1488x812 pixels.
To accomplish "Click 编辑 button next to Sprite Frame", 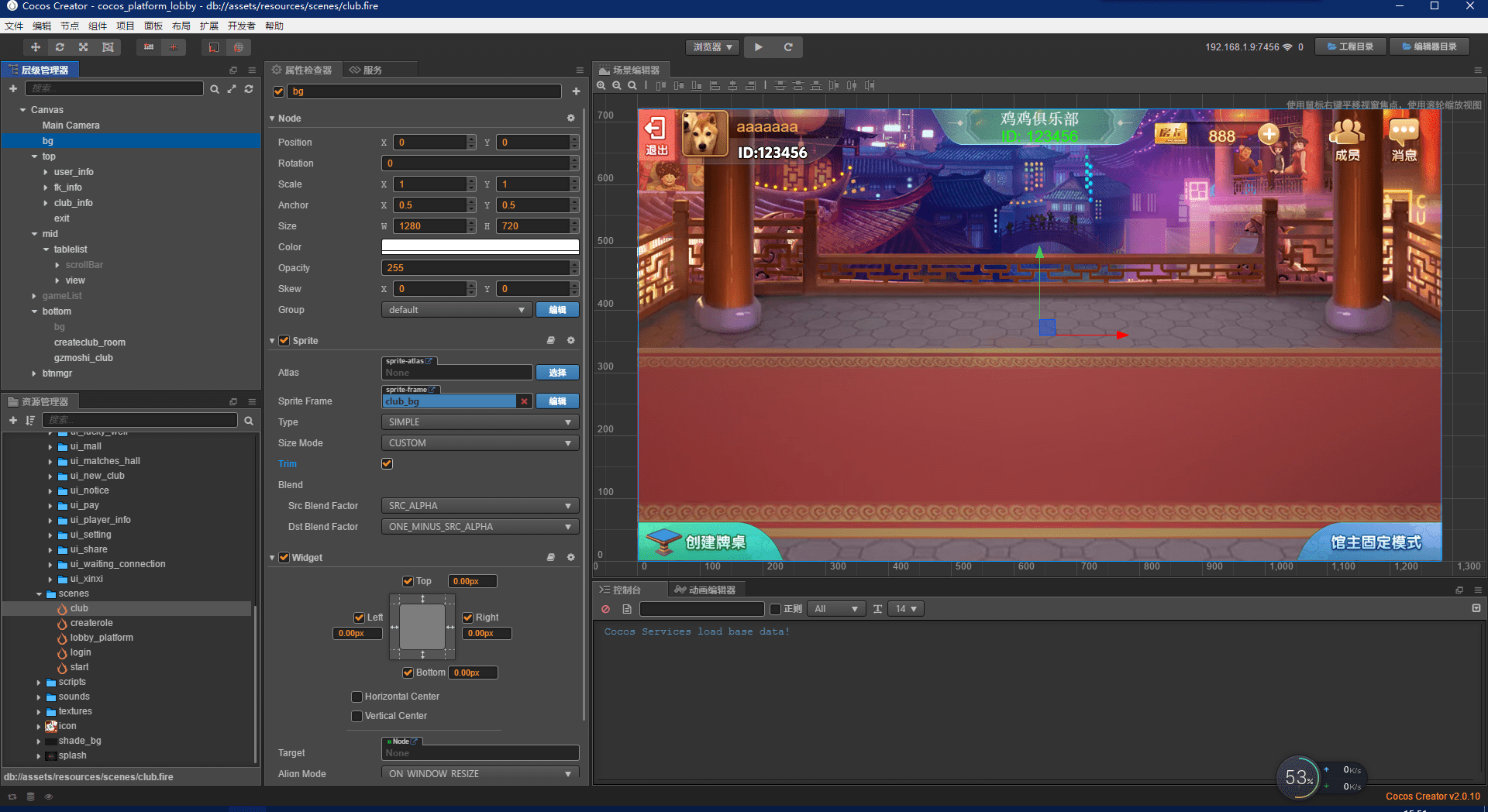I will coord(557,401).
